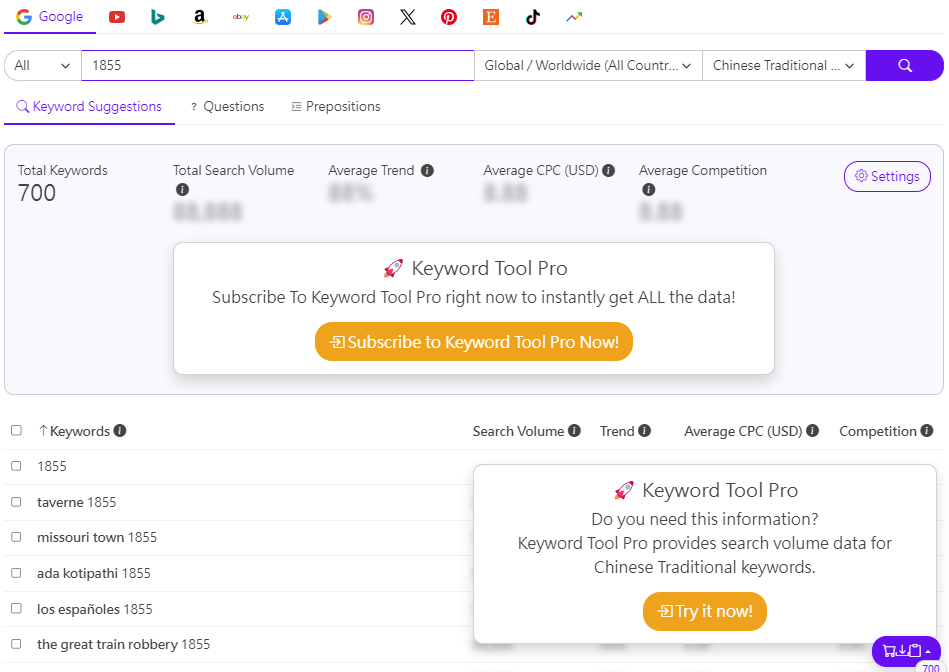Click 'the great train robbery 1855' text

123,644
